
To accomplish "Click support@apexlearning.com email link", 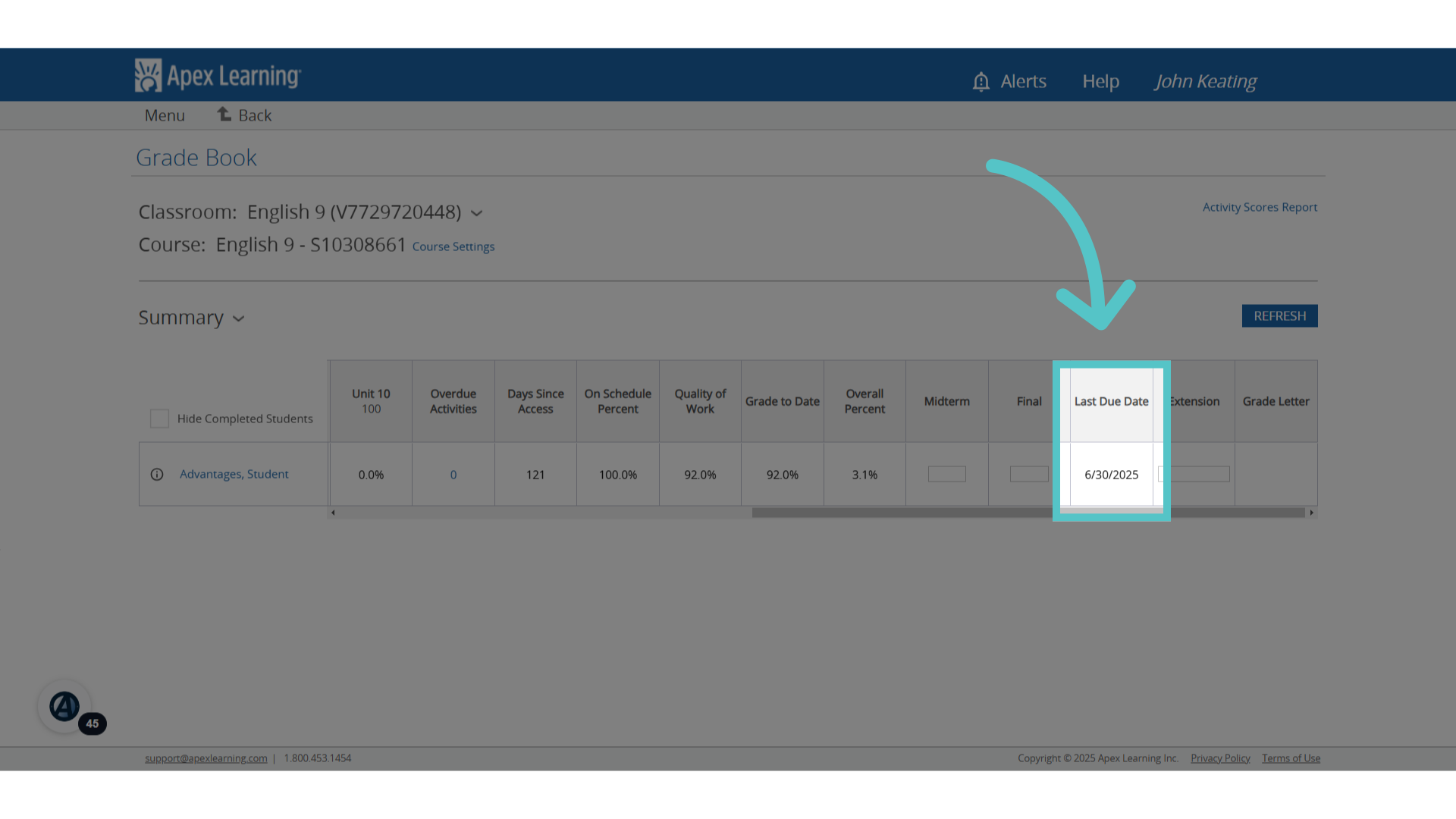I will coord(206,758).
